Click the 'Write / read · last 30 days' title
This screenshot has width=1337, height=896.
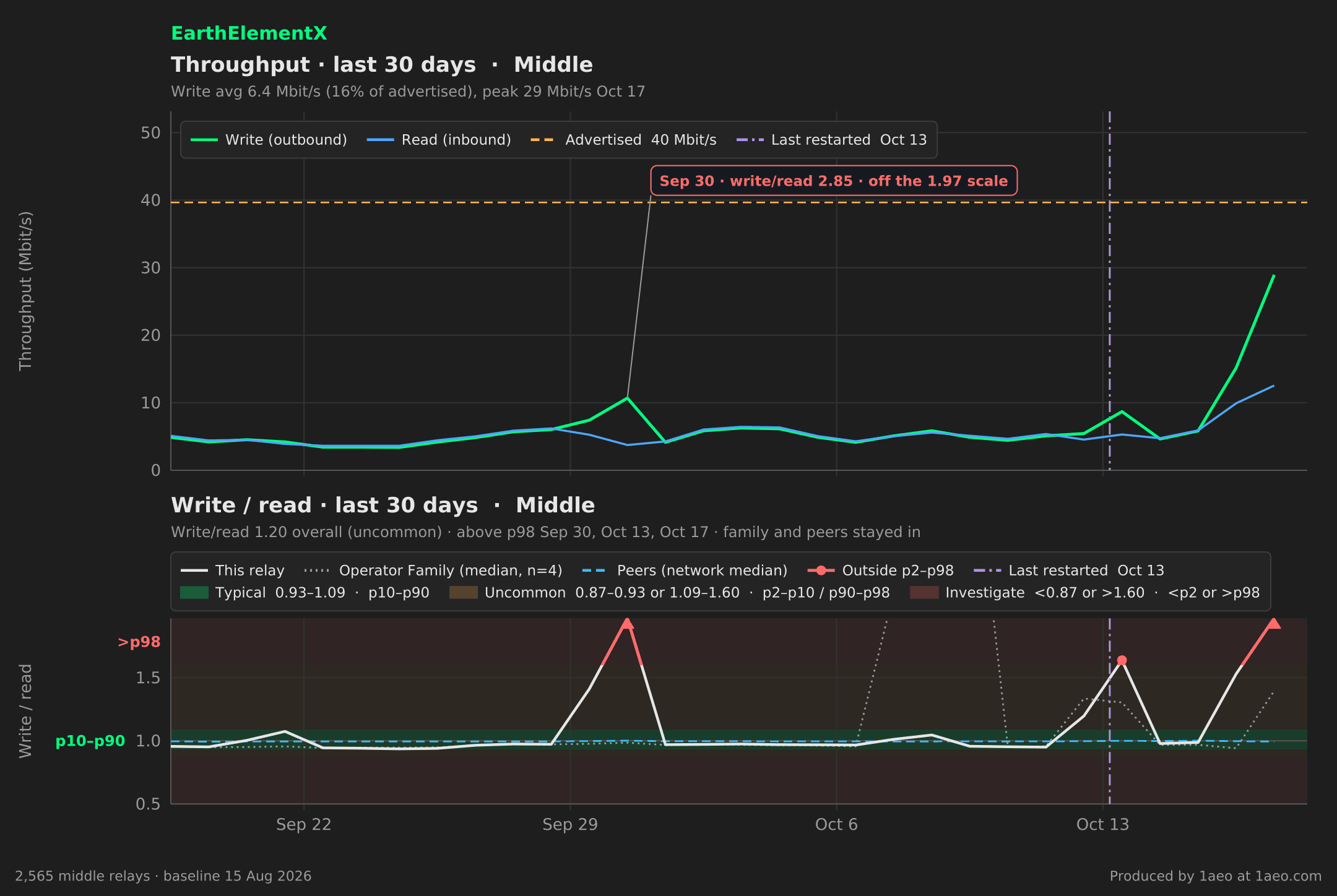383,506
